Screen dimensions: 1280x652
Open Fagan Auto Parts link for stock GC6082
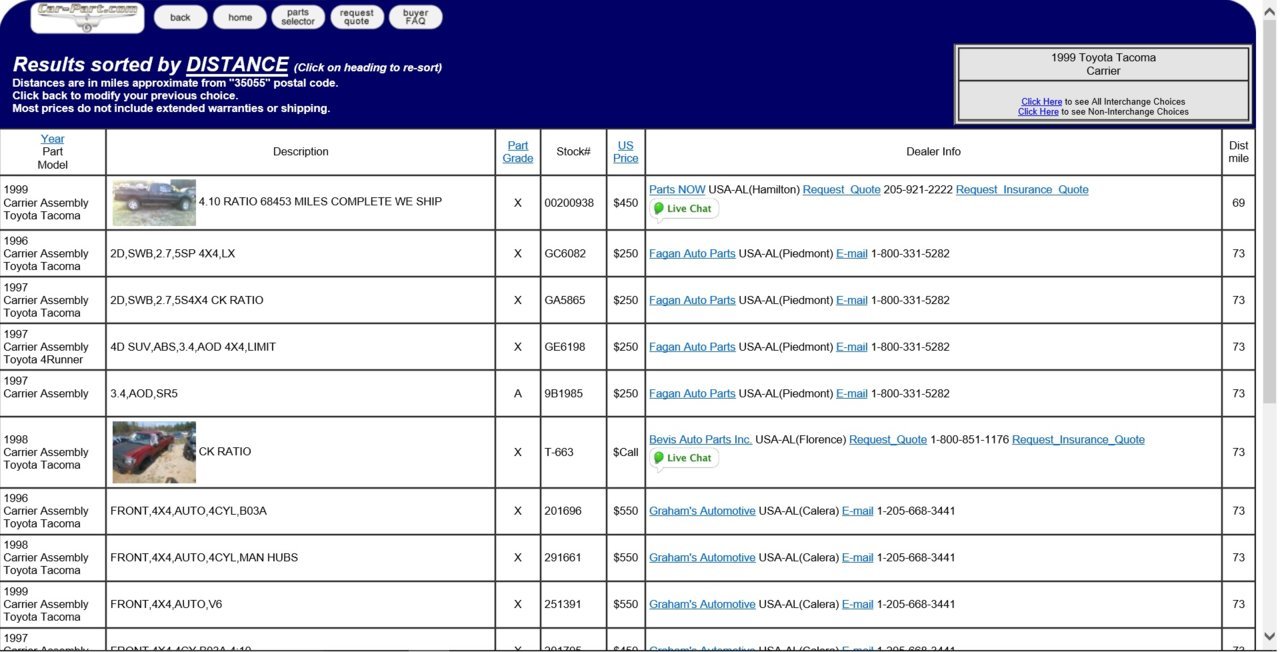[692, 254]
